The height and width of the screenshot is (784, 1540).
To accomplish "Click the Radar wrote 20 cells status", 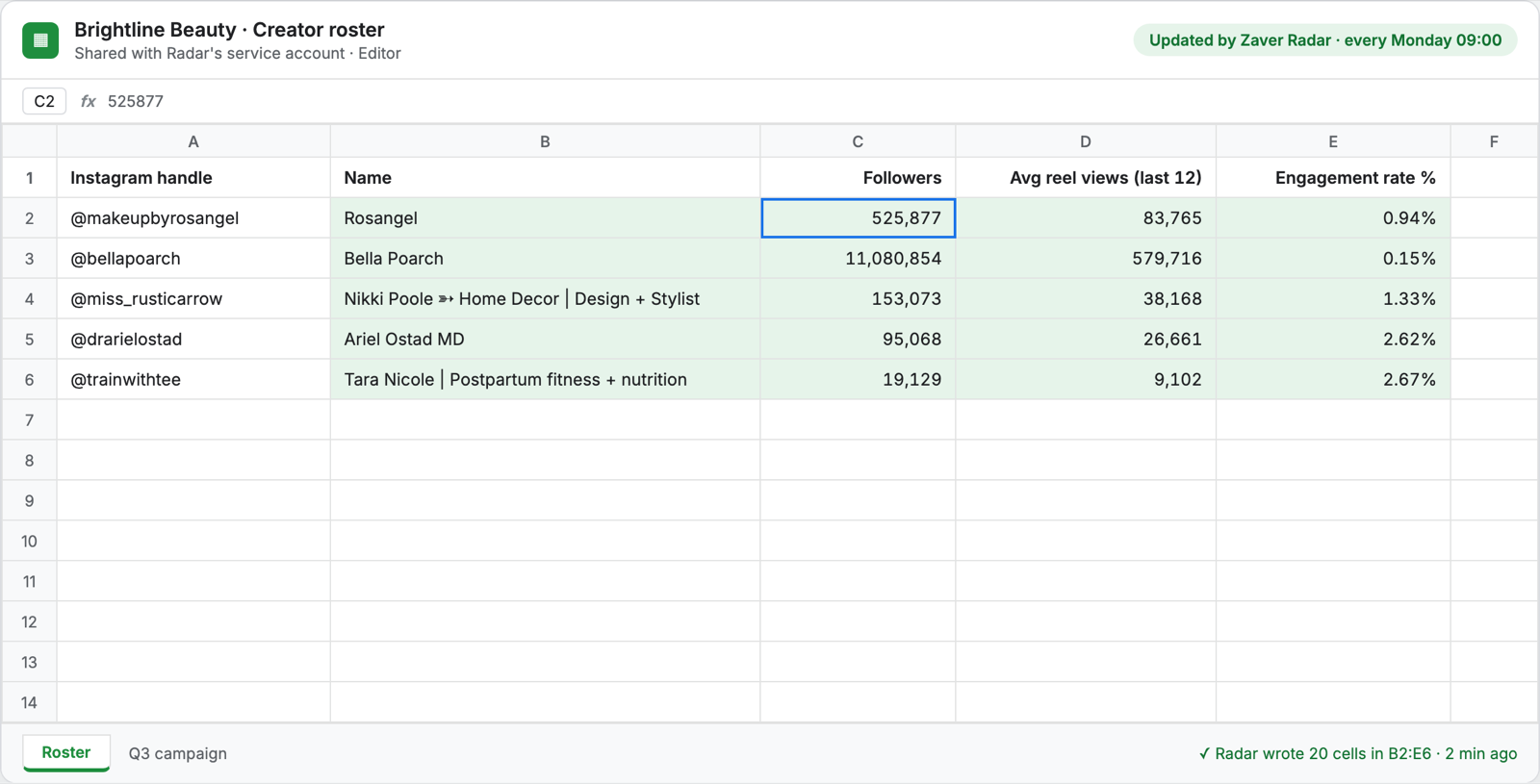I will (x=1358, y=753).
